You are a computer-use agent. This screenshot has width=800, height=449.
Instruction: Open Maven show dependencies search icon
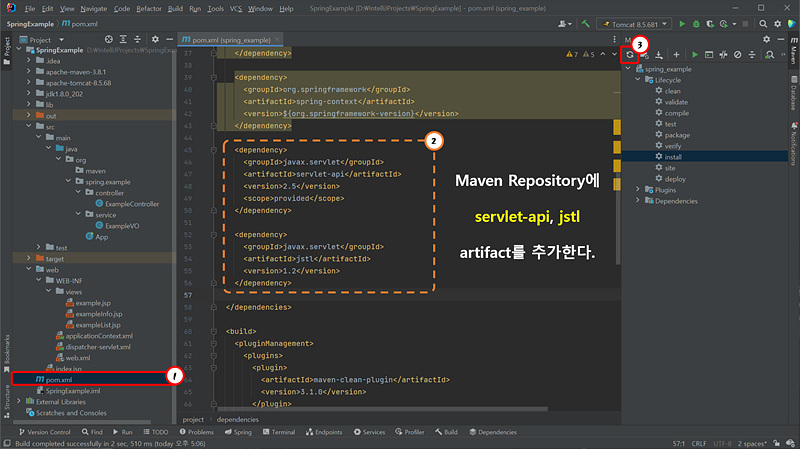click(769, 55)
